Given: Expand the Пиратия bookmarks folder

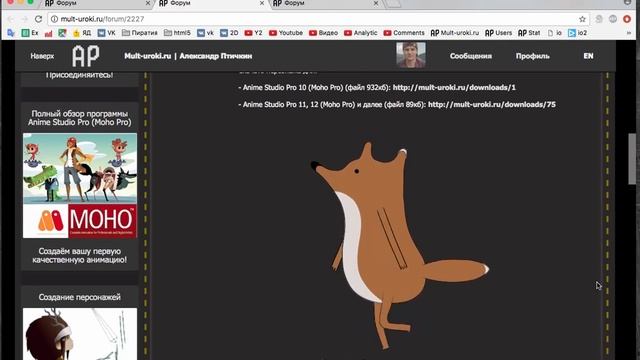Looking at the screenshot, I should point(140,33).
